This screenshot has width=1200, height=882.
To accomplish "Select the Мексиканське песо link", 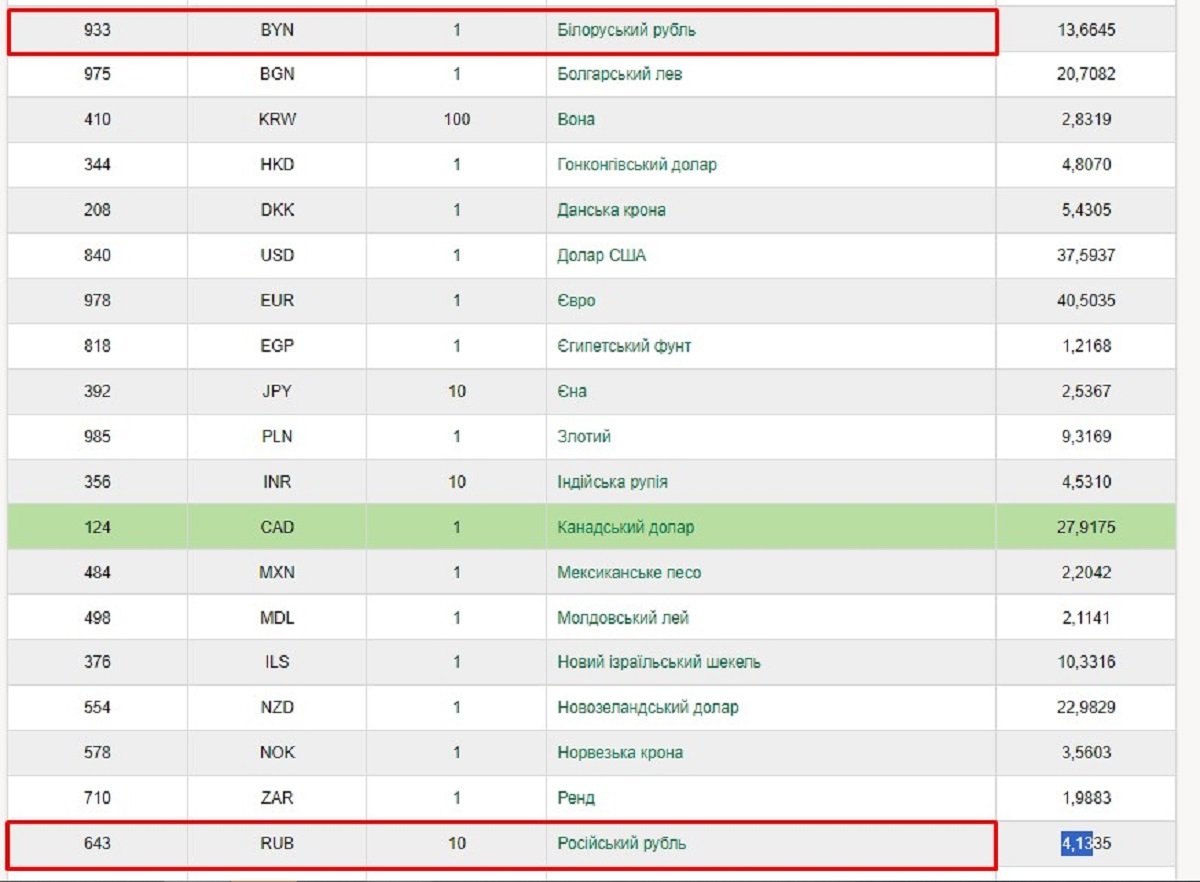I will (x=629, y=573).
